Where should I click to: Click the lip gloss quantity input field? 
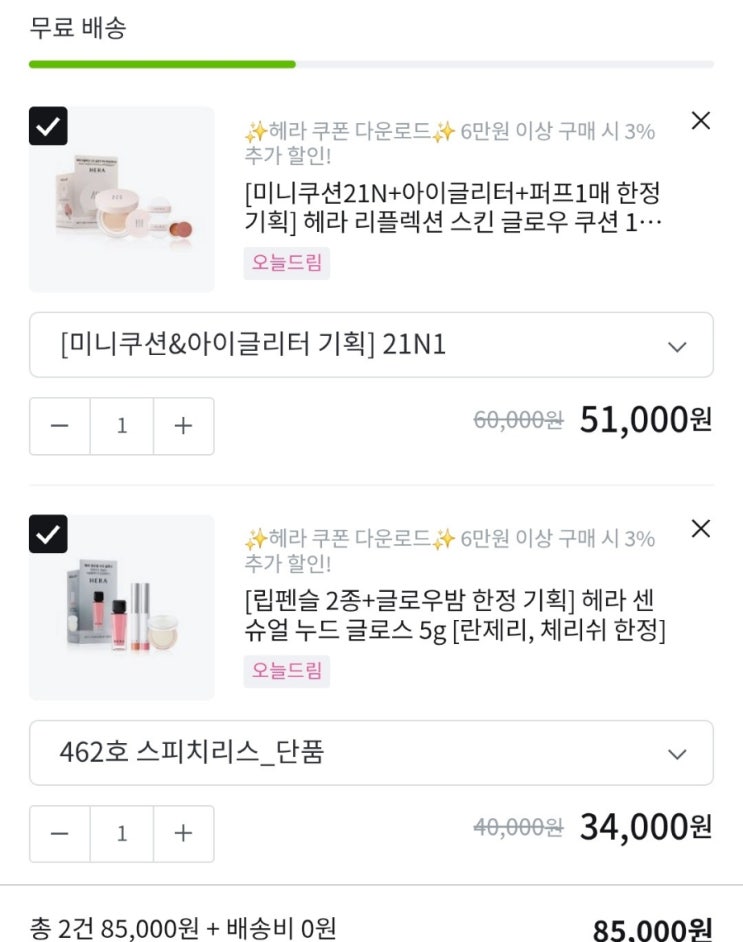[x=122, y=834]
